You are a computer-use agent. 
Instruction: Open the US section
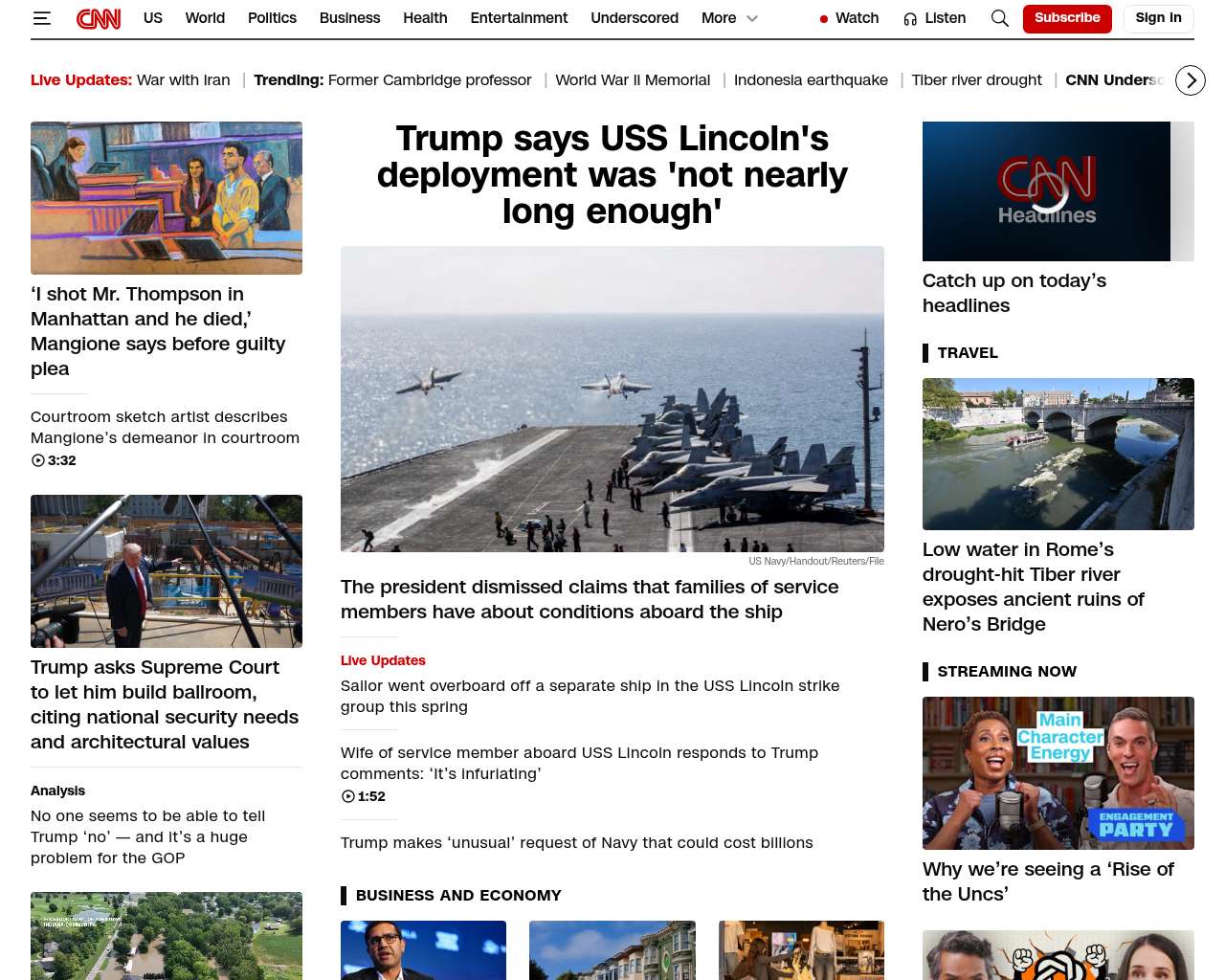153,18
